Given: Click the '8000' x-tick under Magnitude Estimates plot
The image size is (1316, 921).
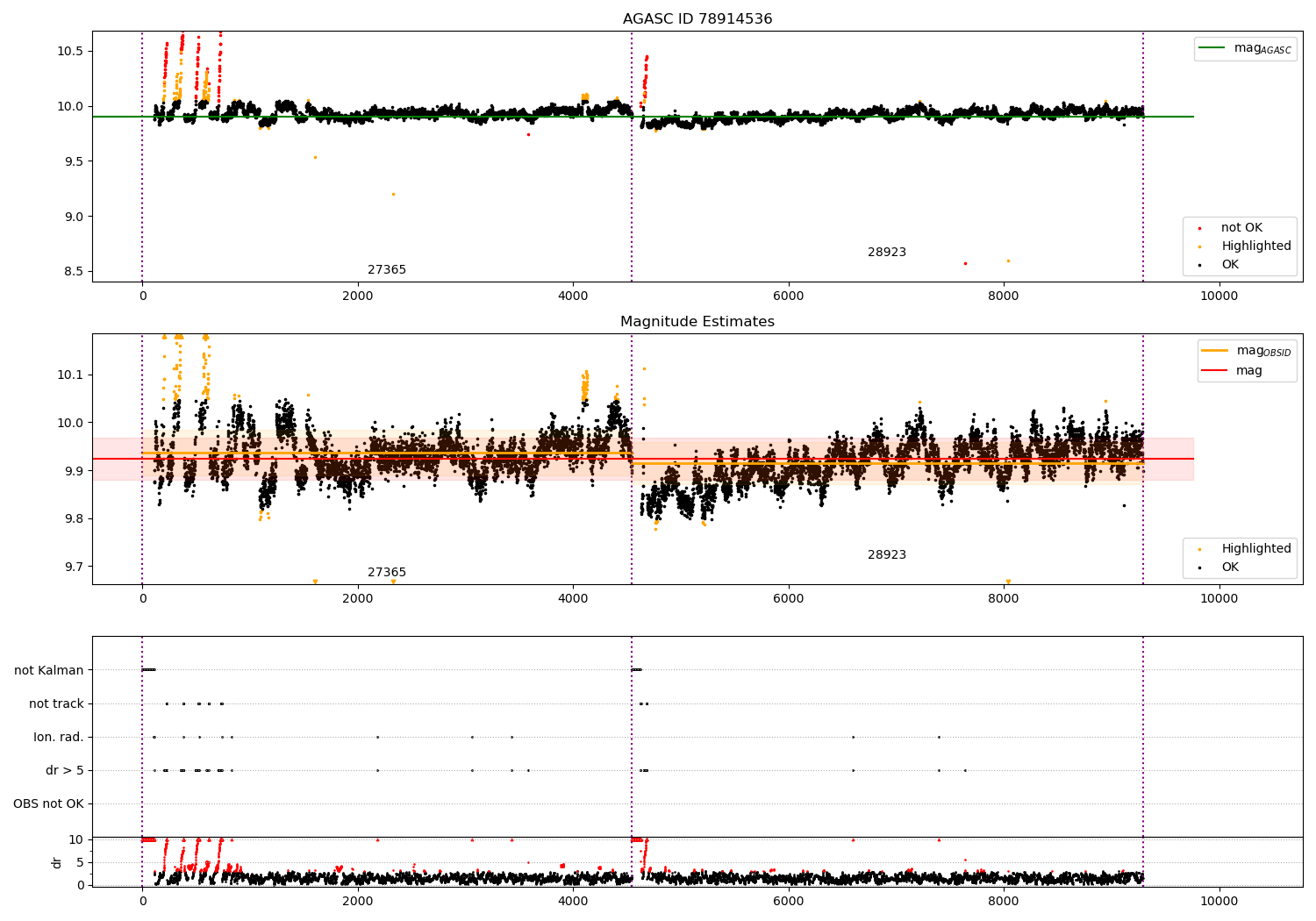Looking at the screenshot, I should (x=1004, y=599).
